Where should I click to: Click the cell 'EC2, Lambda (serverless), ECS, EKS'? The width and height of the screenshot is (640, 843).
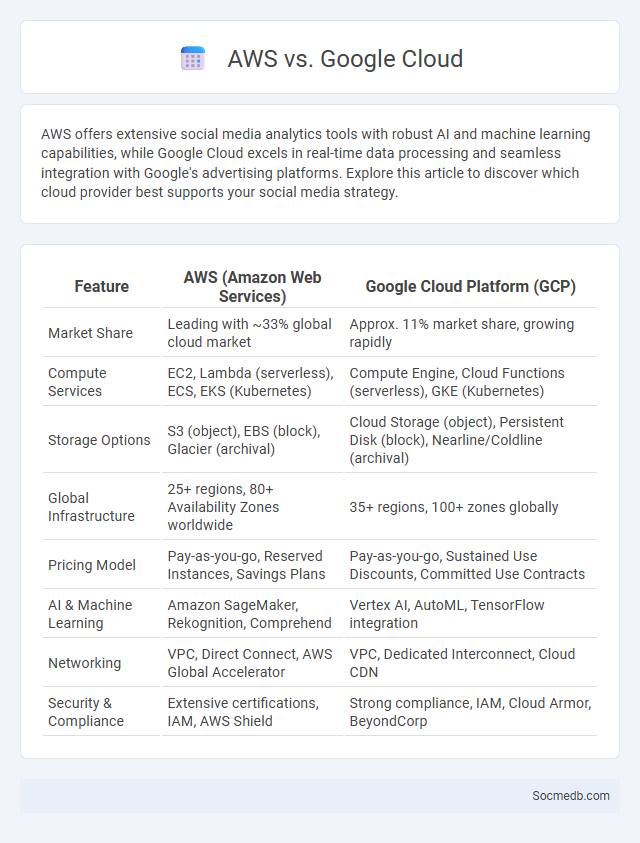coord(252,382)
